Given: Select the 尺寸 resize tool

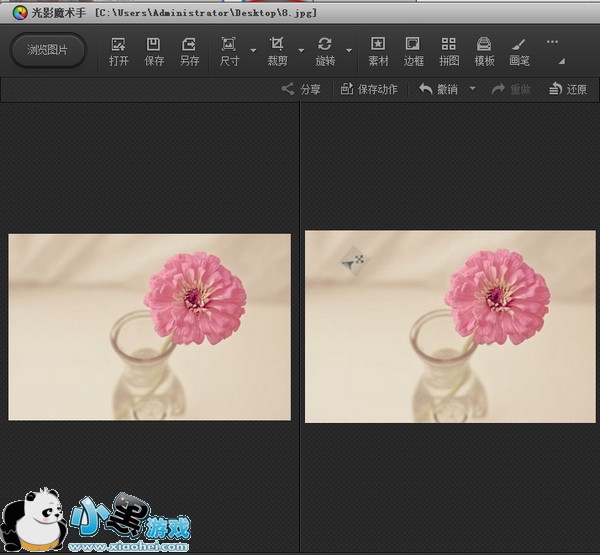Looking at the screenshot, I should click(229, 51).
